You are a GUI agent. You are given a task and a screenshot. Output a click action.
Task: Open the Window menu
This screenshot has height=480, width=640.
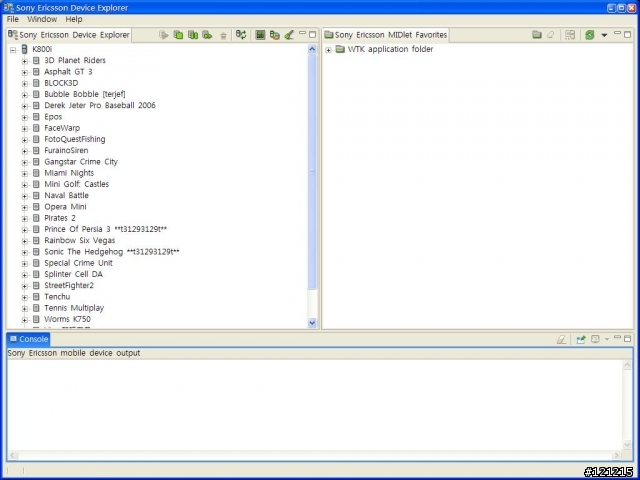click(x=42, y=19)
